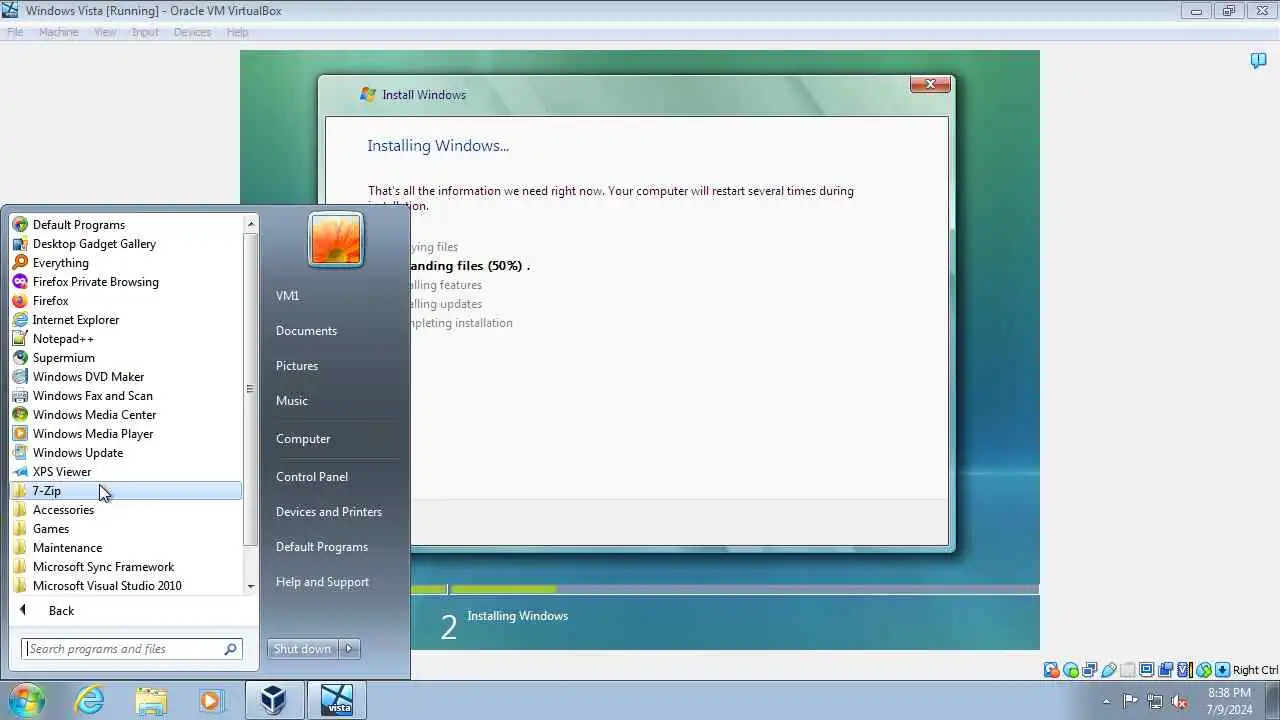The width and height of the screenshot is (1280, 720).
Task: Click the display settings indicator icon
Action: coord(1147,670)
